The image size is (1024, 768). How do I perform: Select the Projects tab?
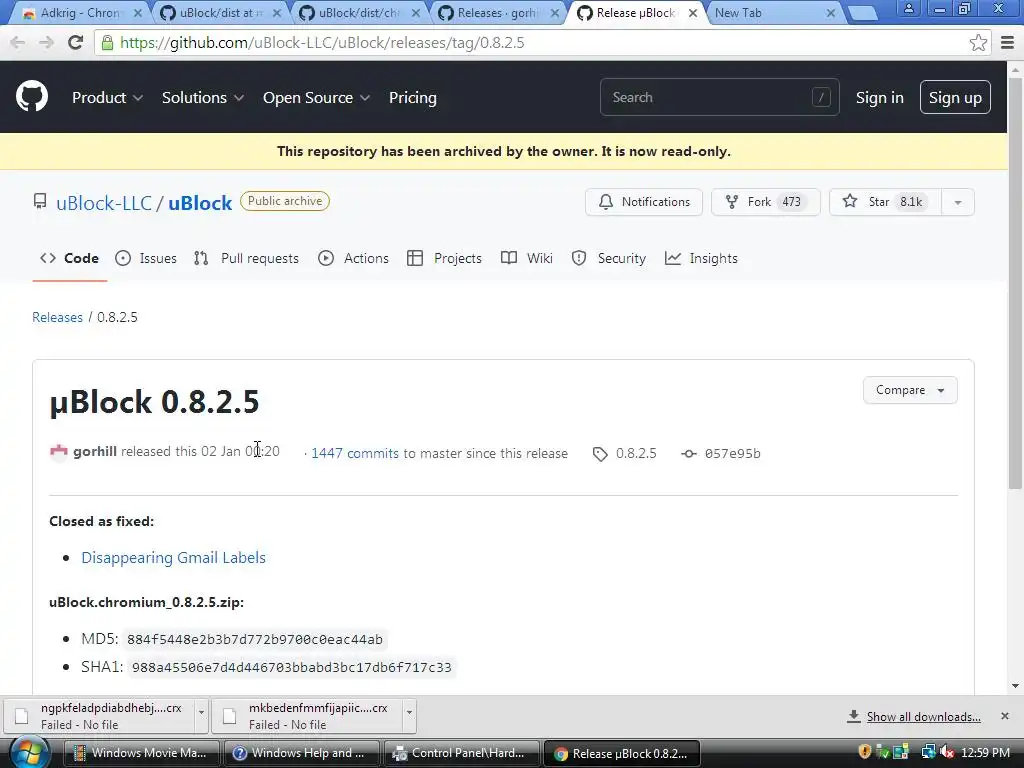(x=444, y=258)
